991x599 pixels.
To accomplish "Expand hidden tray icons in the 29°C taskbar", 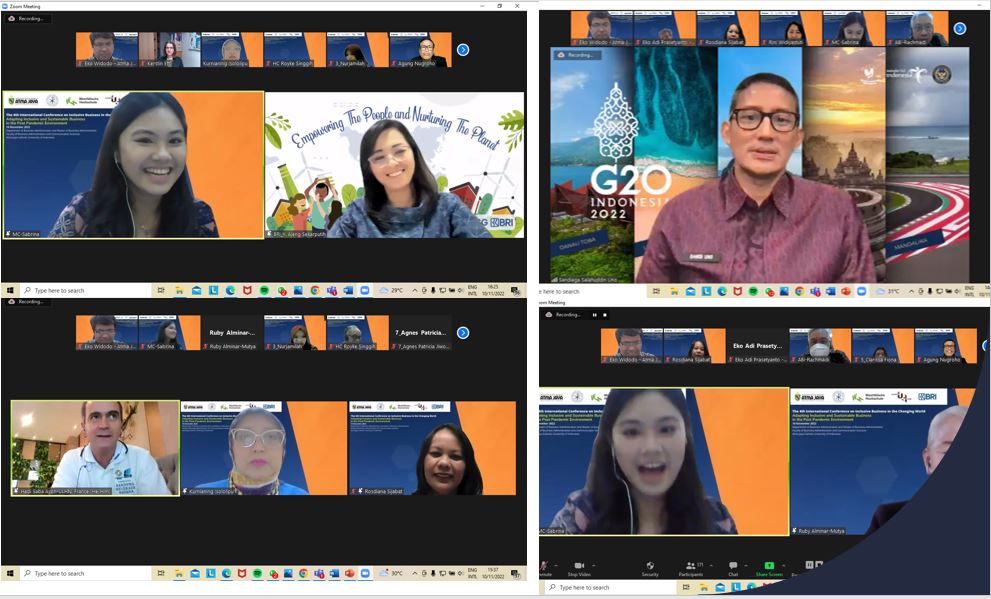I will (x=415, y=291).
